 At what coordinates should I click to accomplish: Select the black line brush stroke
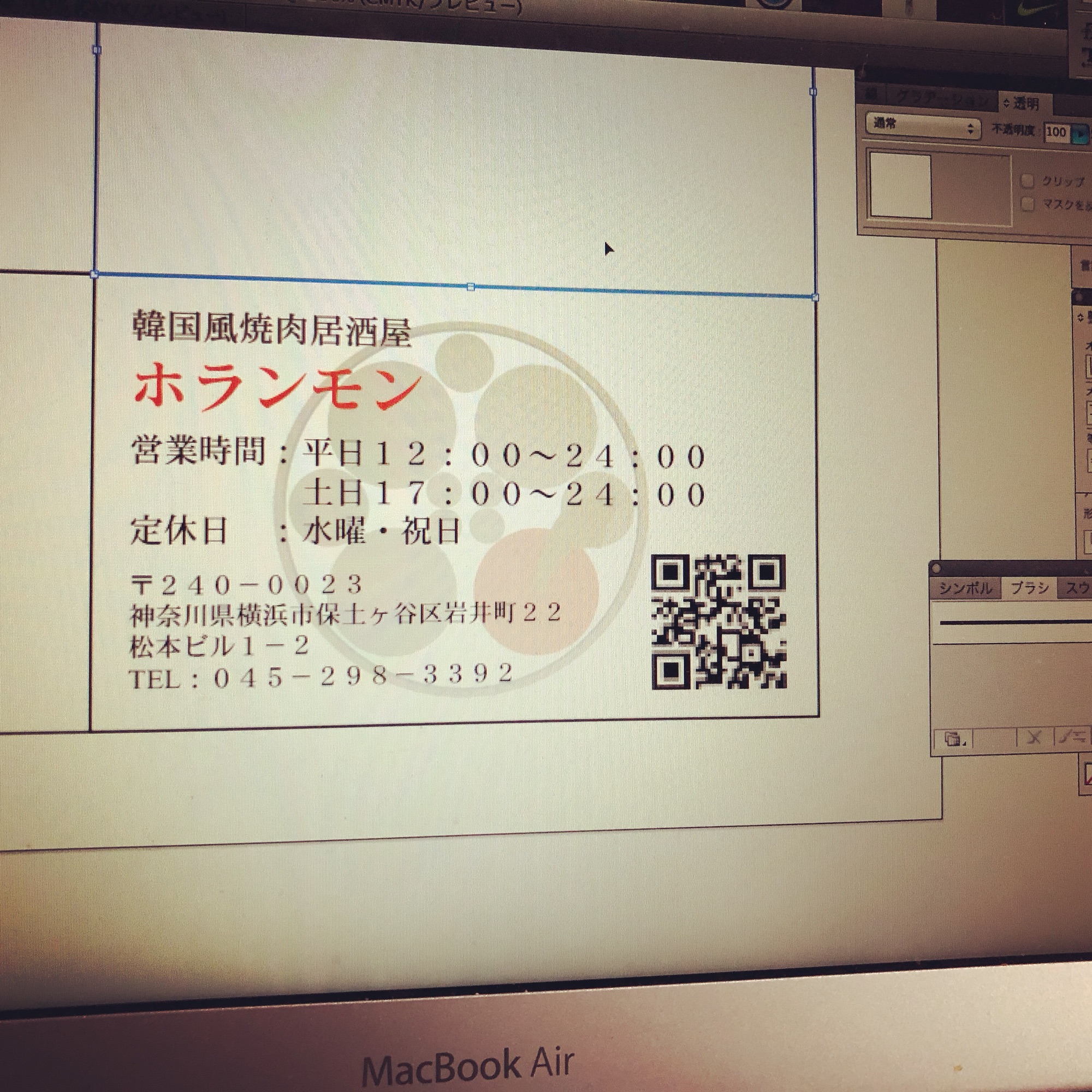[x=1016, y=622]
